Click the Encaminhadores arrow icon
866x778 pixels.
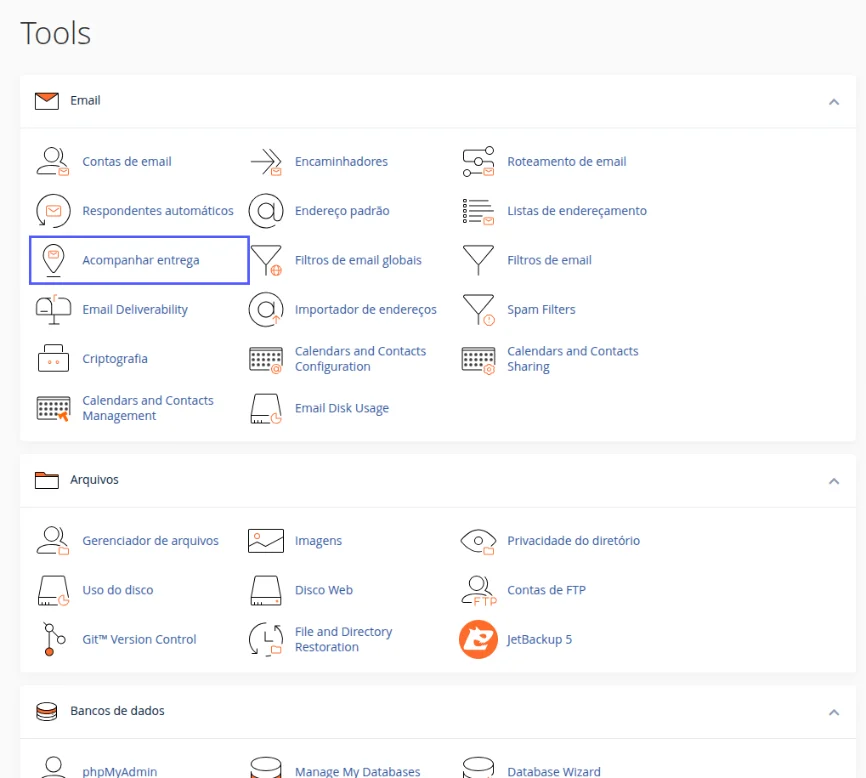click(266, 162)
